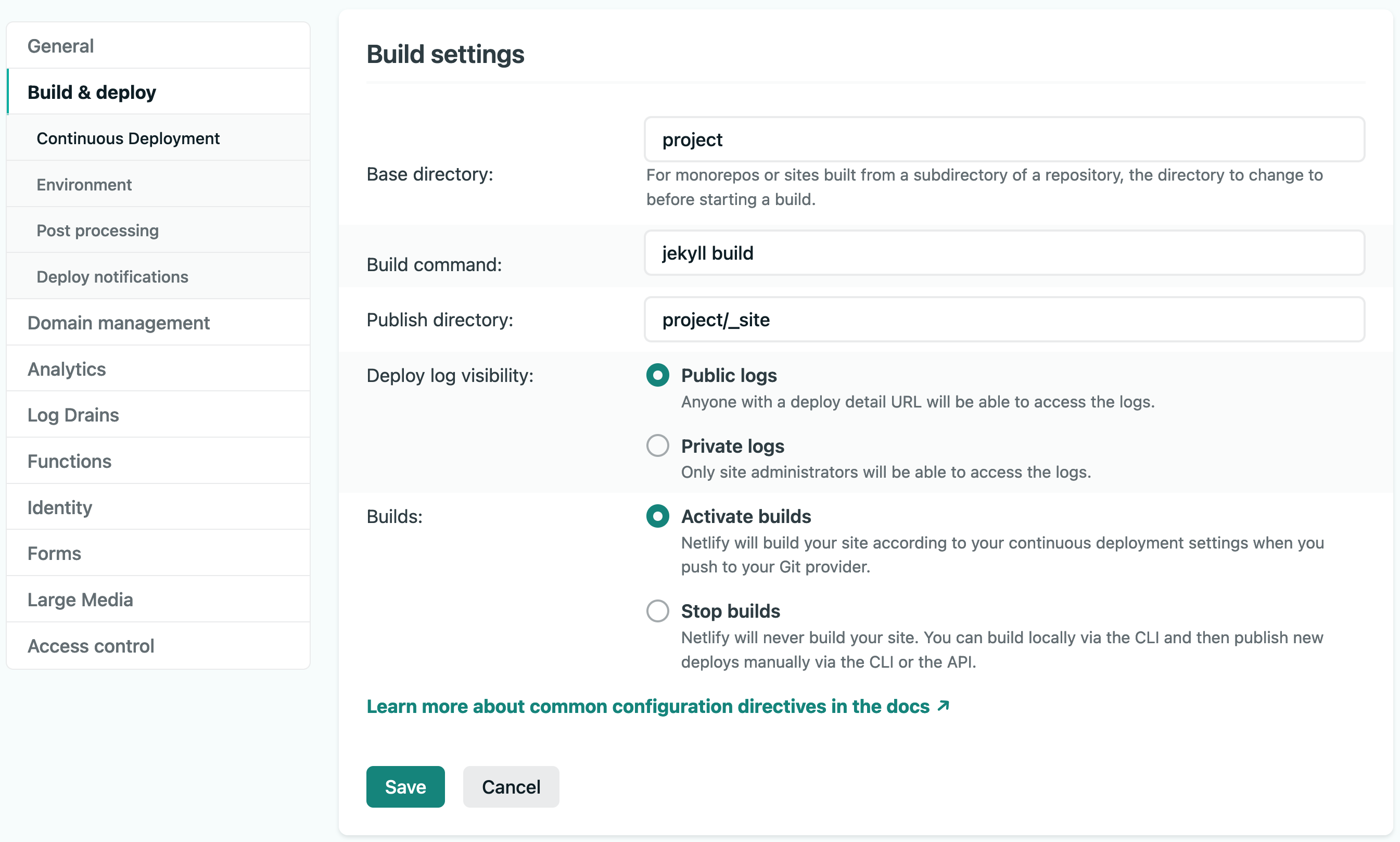This screenshot has width=1400, height=842.
Task: Open the configuration directives docs link
Action: click(x=647, y=706)
